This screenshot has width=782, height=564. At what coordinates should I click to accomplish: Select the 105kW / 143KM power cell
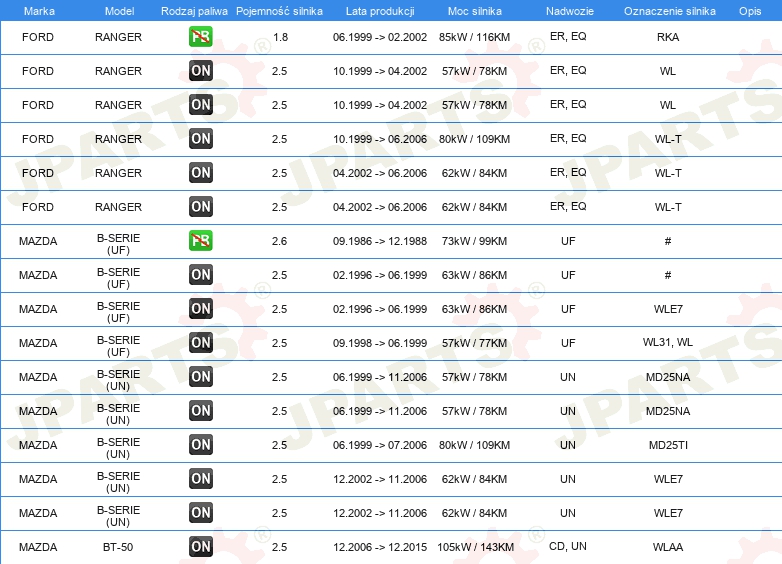click(x=475, y=547)
